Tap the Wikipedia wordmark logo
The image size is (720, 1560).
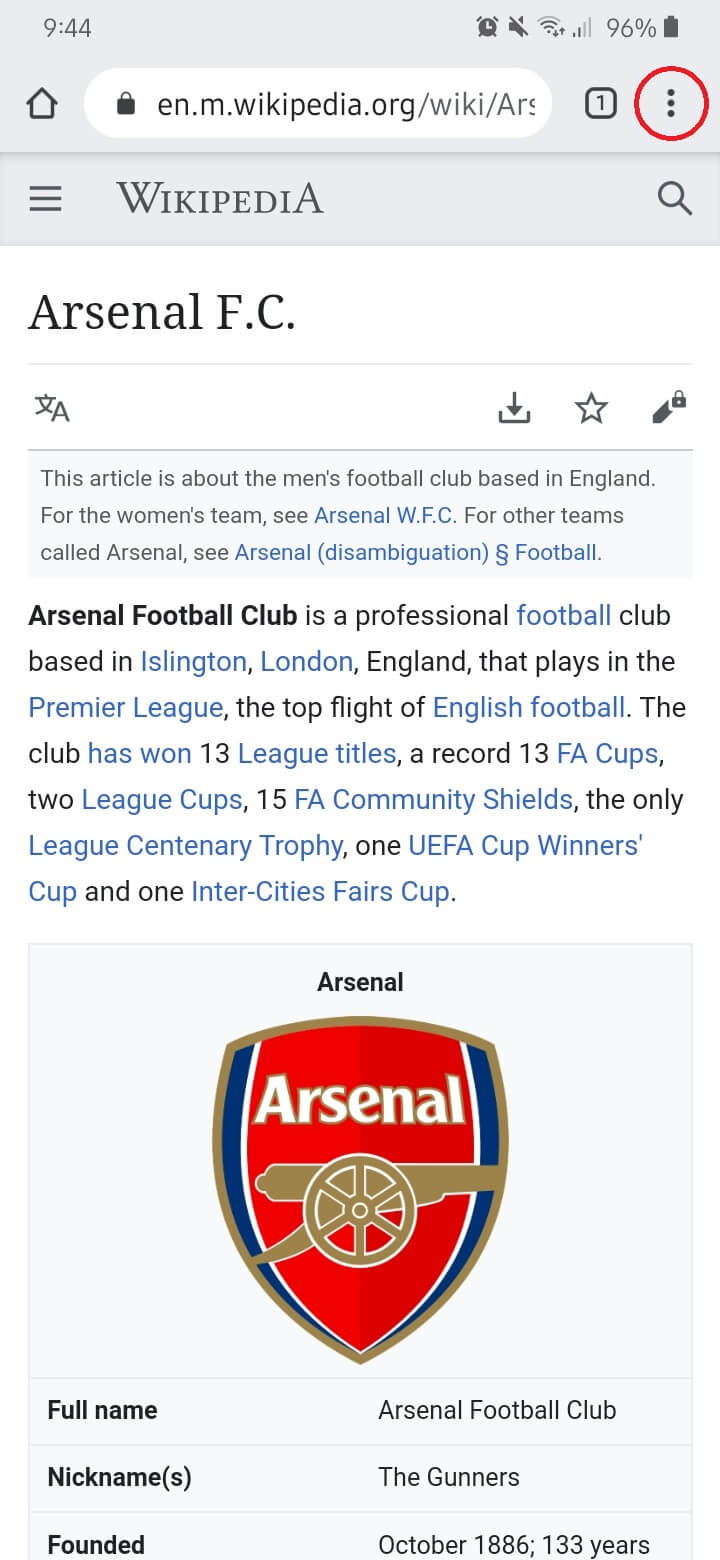220,199
